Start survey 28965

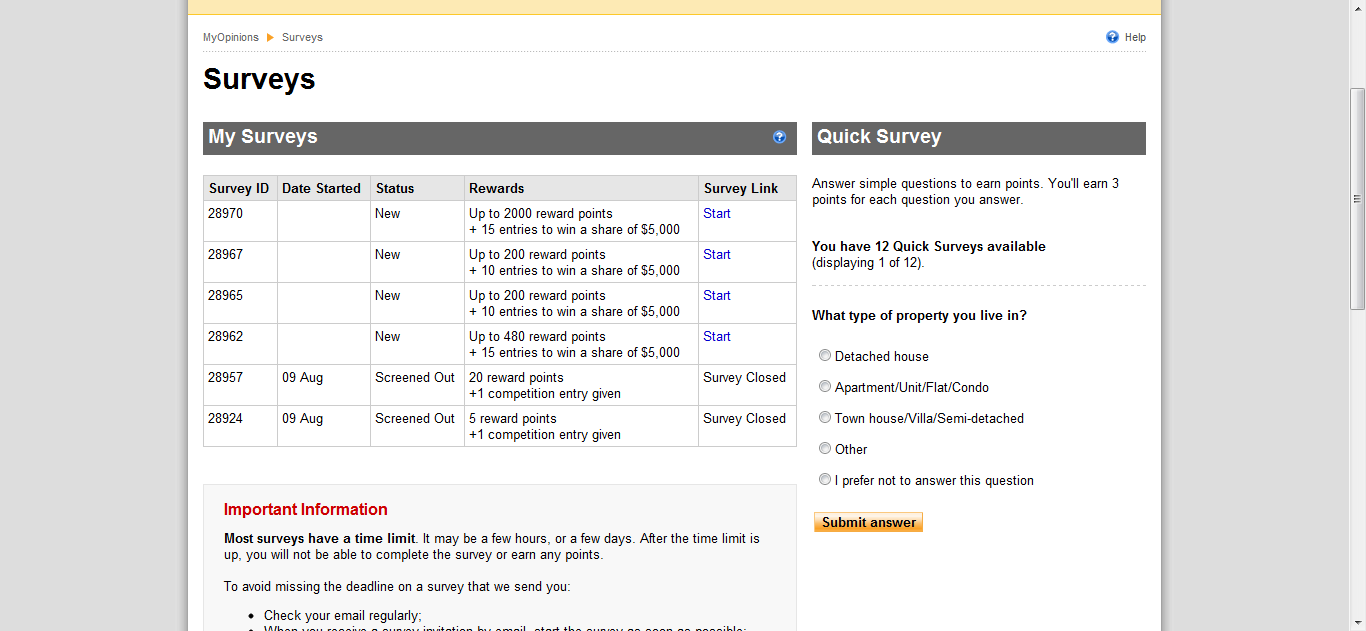[x=716, y=295]
